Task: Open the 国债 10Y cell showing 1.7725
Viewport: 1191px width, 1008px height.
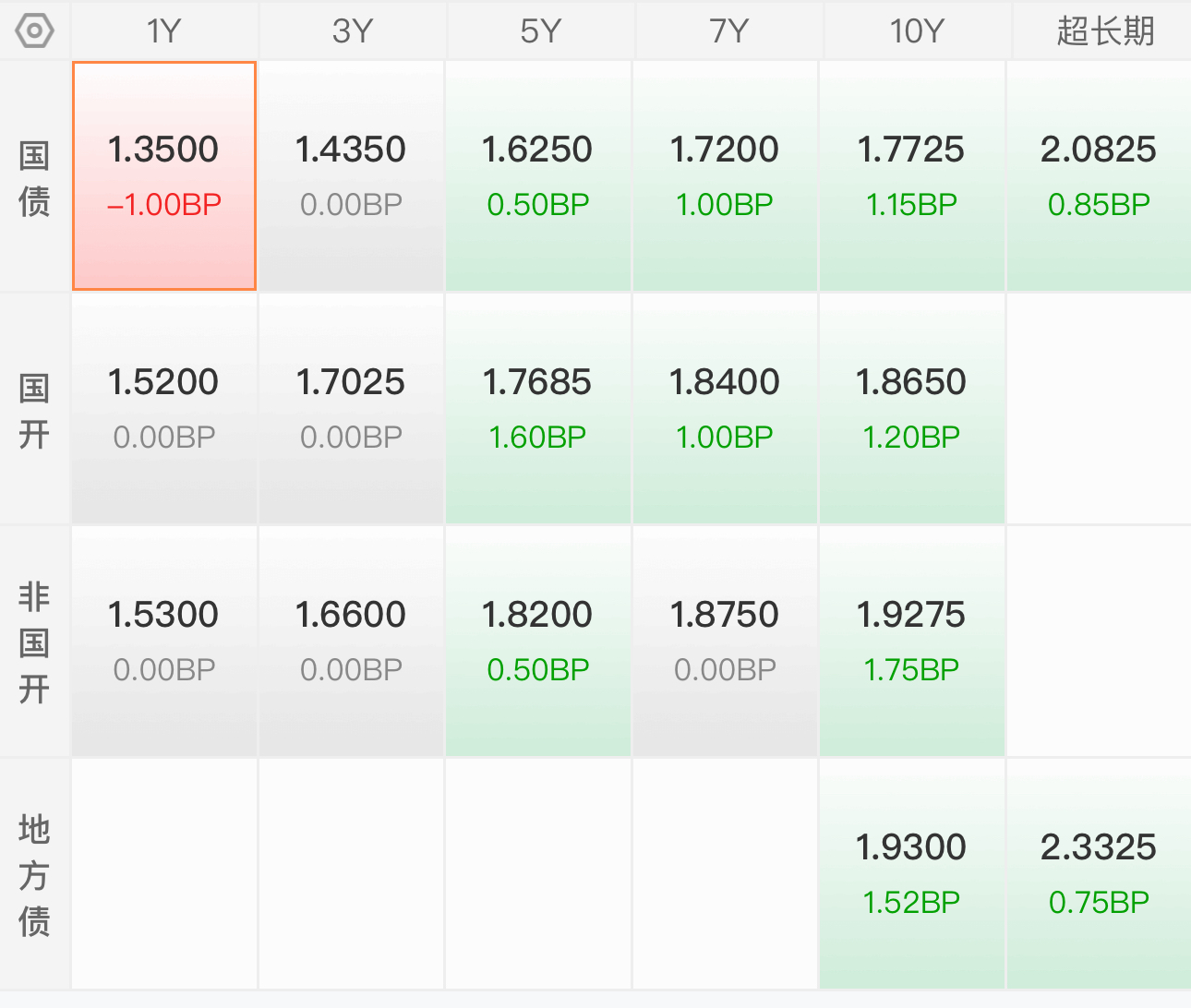Action: pos(911,176)
